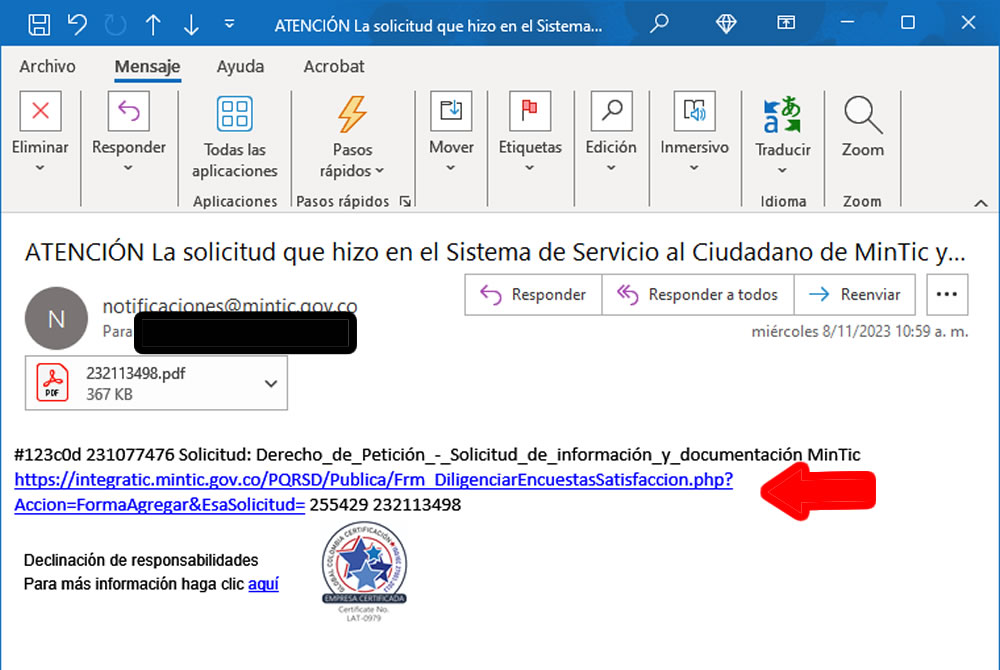
Task: Expand the Etiquetas dropdown arrow
Action: click(529, 168)
